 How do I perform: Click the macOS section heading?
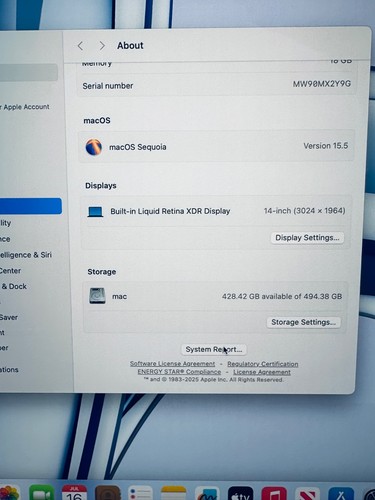tap(97, 121)
